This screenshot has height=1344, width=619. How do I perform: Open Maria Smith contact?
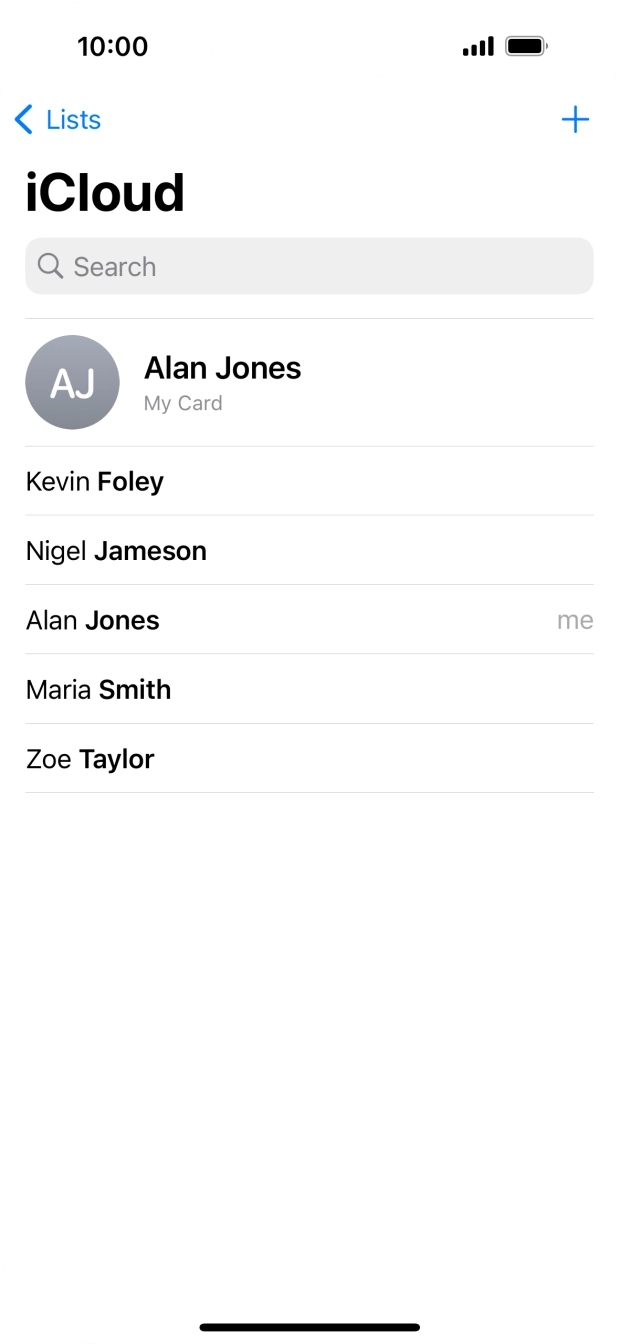[x=99, y=690]
